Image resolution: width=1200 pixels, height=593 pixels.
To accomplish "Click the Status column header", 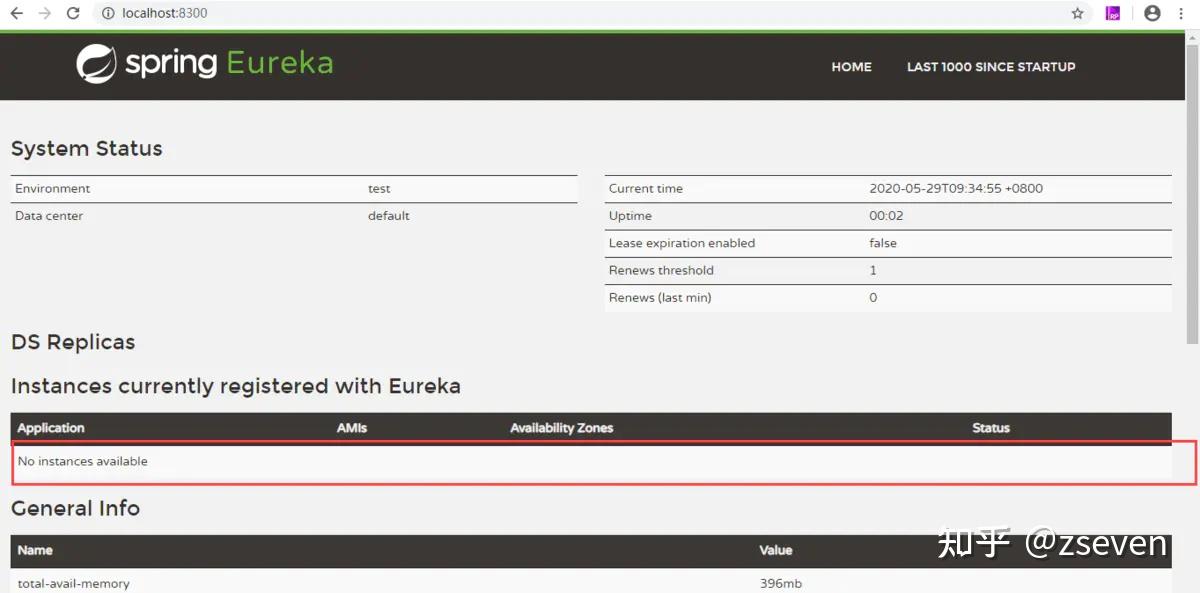I will tap(991, 428).
